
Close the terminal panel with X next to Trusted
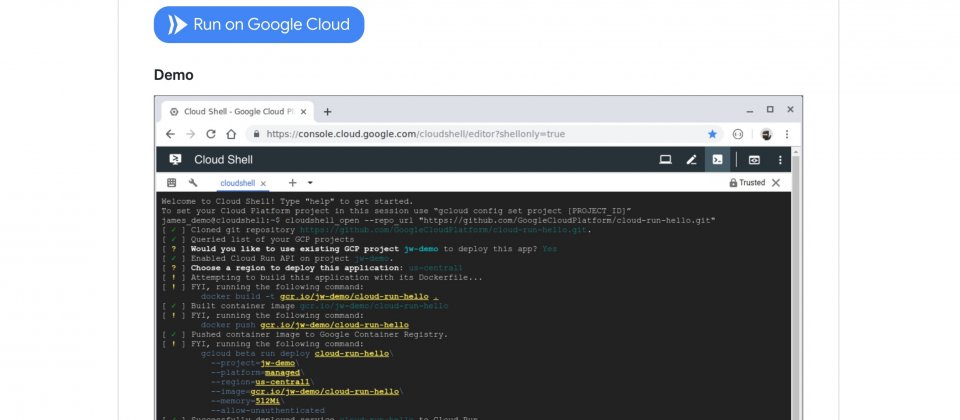(x=776, y=182)
